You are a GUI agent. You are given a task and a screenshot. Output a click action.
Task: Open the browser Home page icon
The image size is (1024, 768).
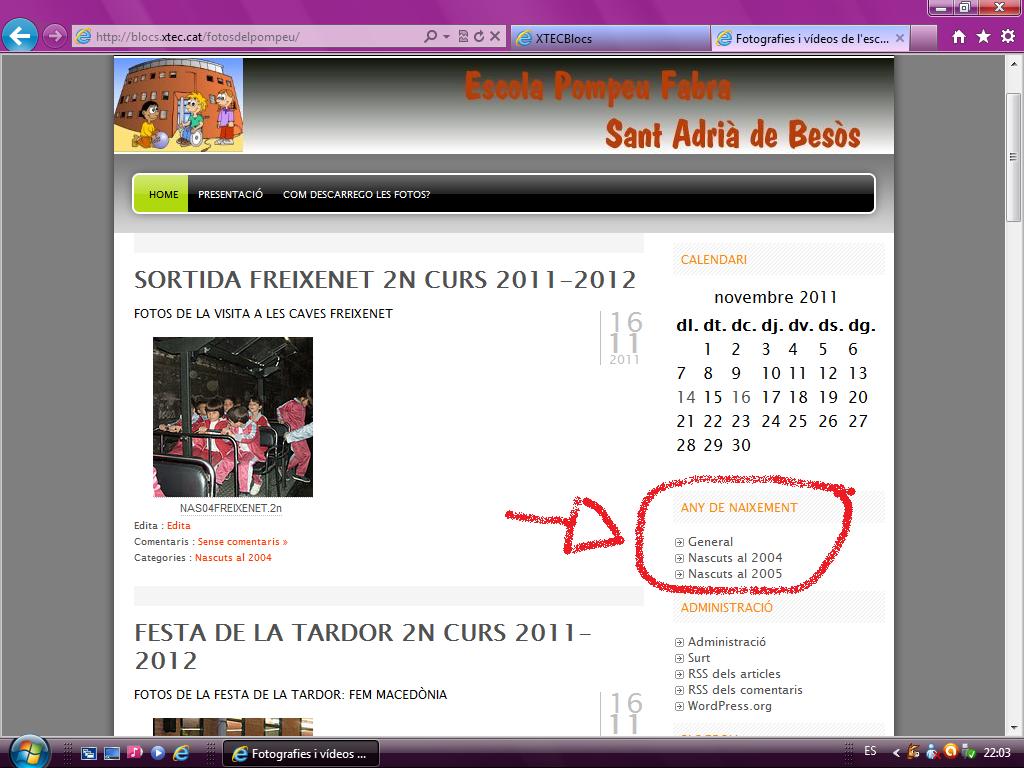point(959,37)
